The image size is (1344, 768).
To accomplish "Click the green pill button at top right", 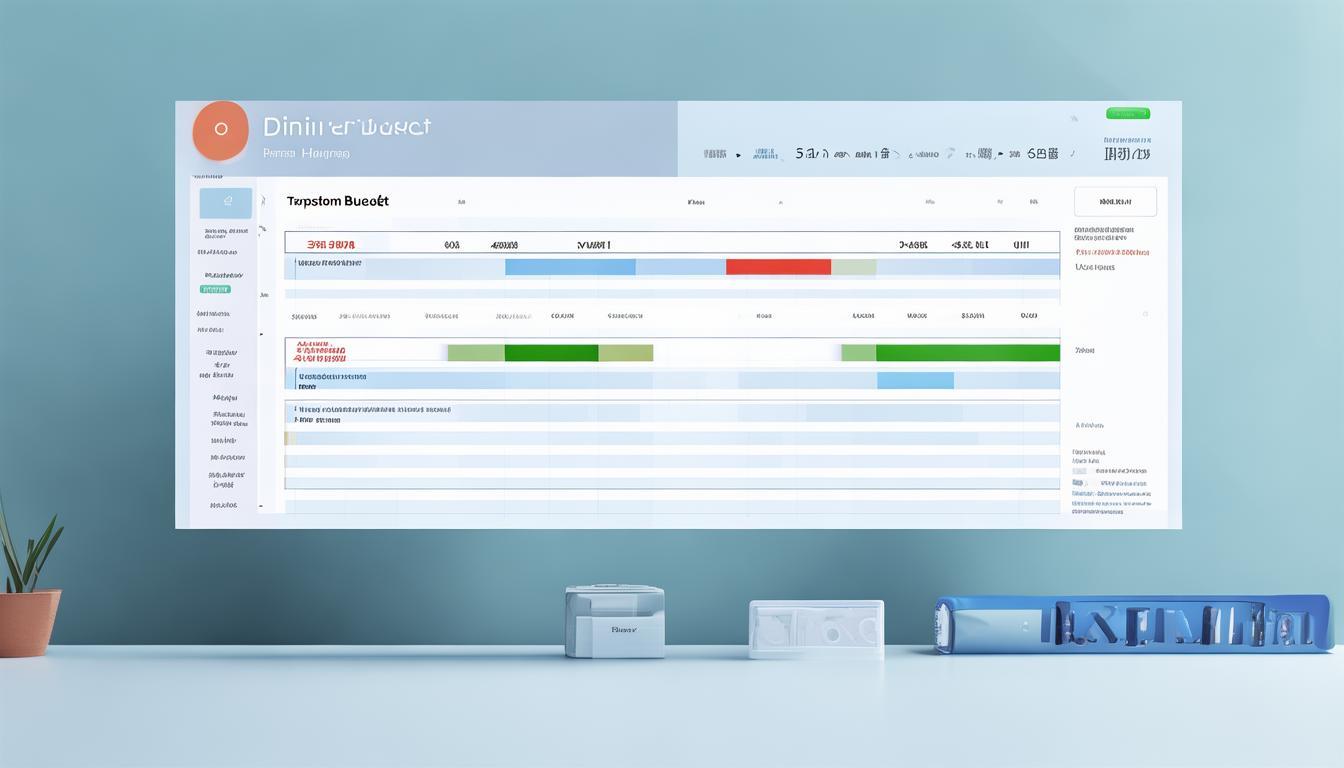I will pos(1127,113).
